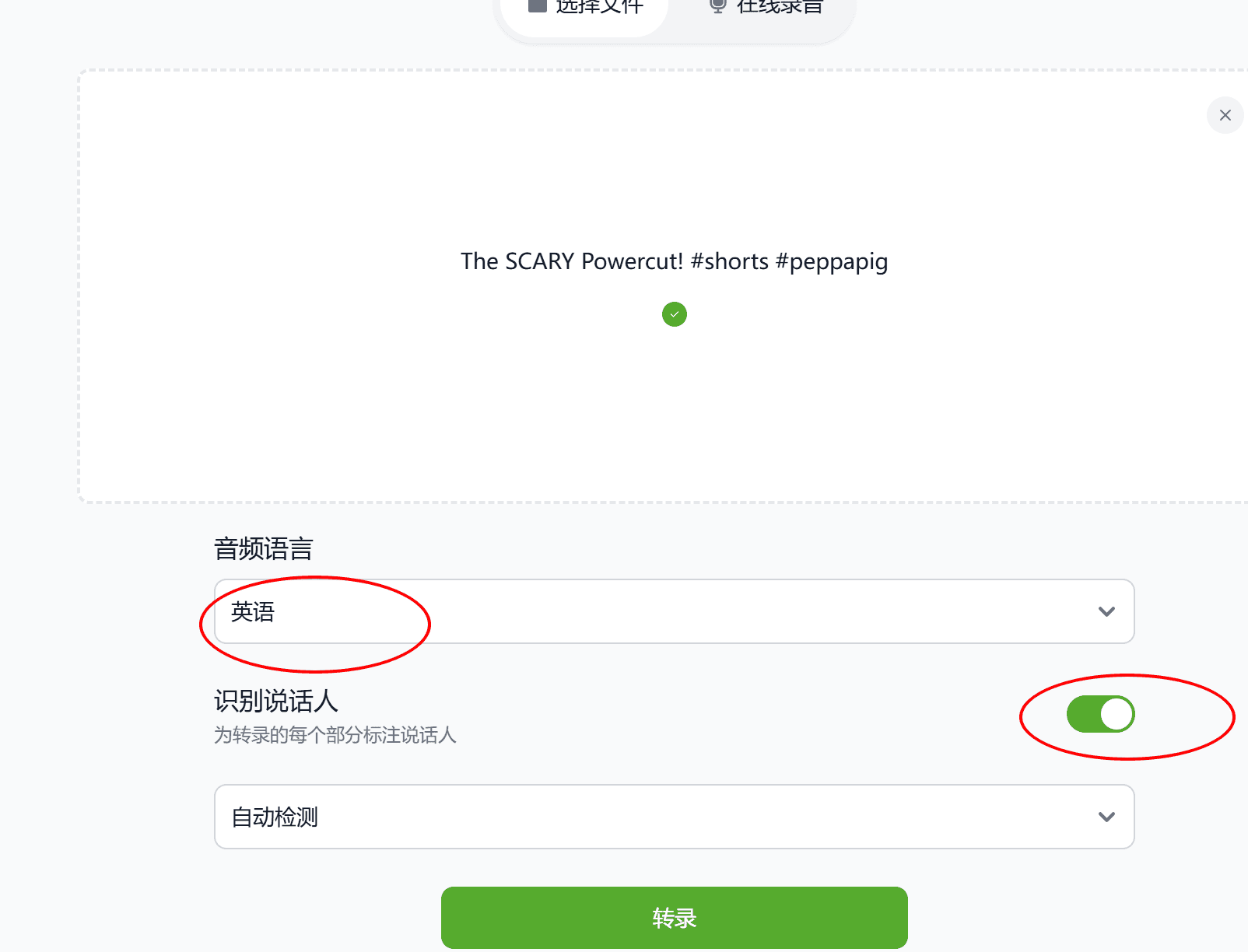Click empty space in dashed upload area
The image size is (1248, 952).
pos(311,389)
